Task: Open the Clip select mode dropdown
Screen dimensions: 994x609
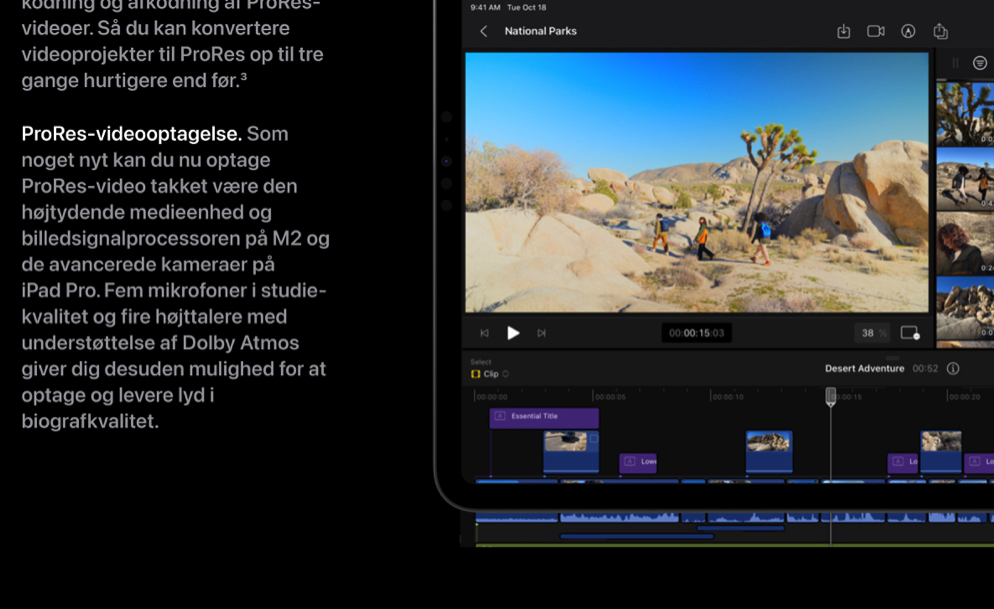Action: click(x=490, y=374)
